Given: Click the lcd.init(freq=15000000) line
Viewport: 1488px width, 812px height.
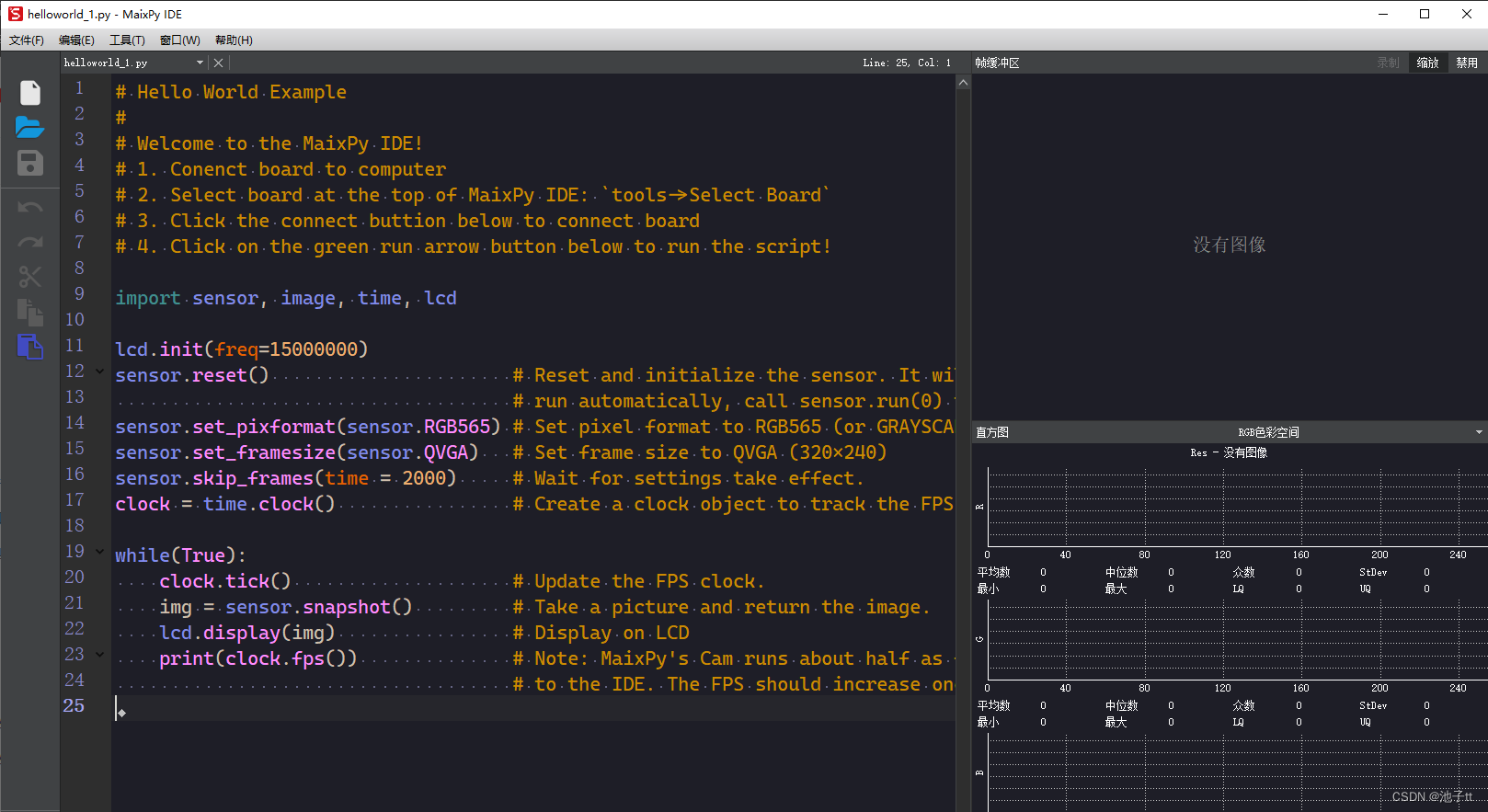Looking at the screenshot, I should pyautogui.click(x=241, y=349).
